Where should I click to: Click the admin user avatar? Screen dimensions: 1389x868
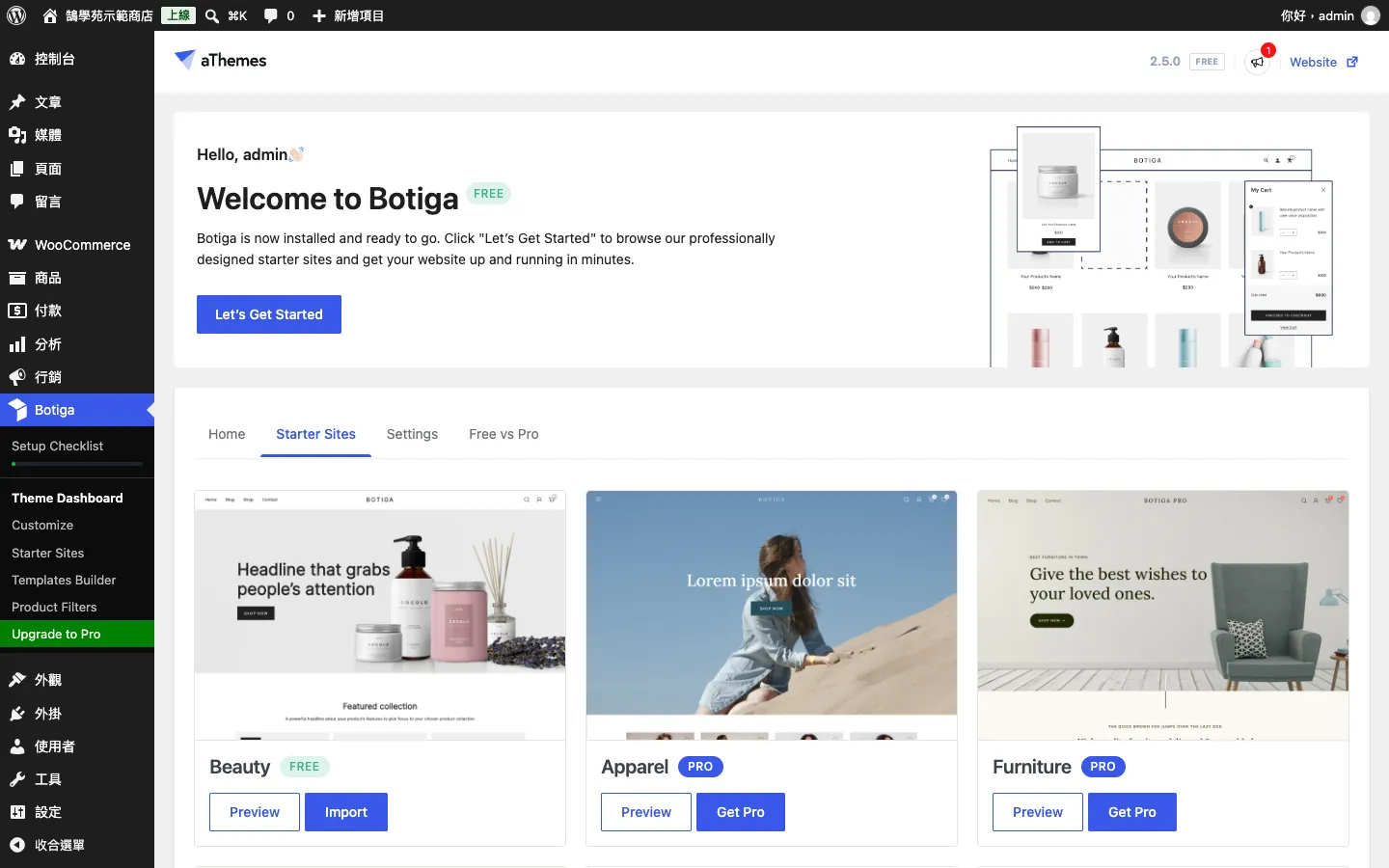click(x=1370, y=15)
